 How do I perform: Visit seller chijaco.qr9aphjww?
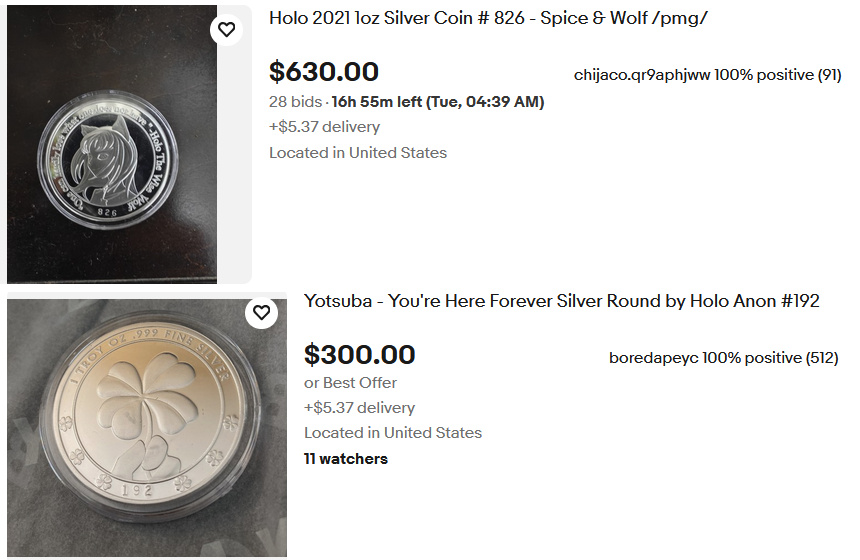click(x=640, y=75)
